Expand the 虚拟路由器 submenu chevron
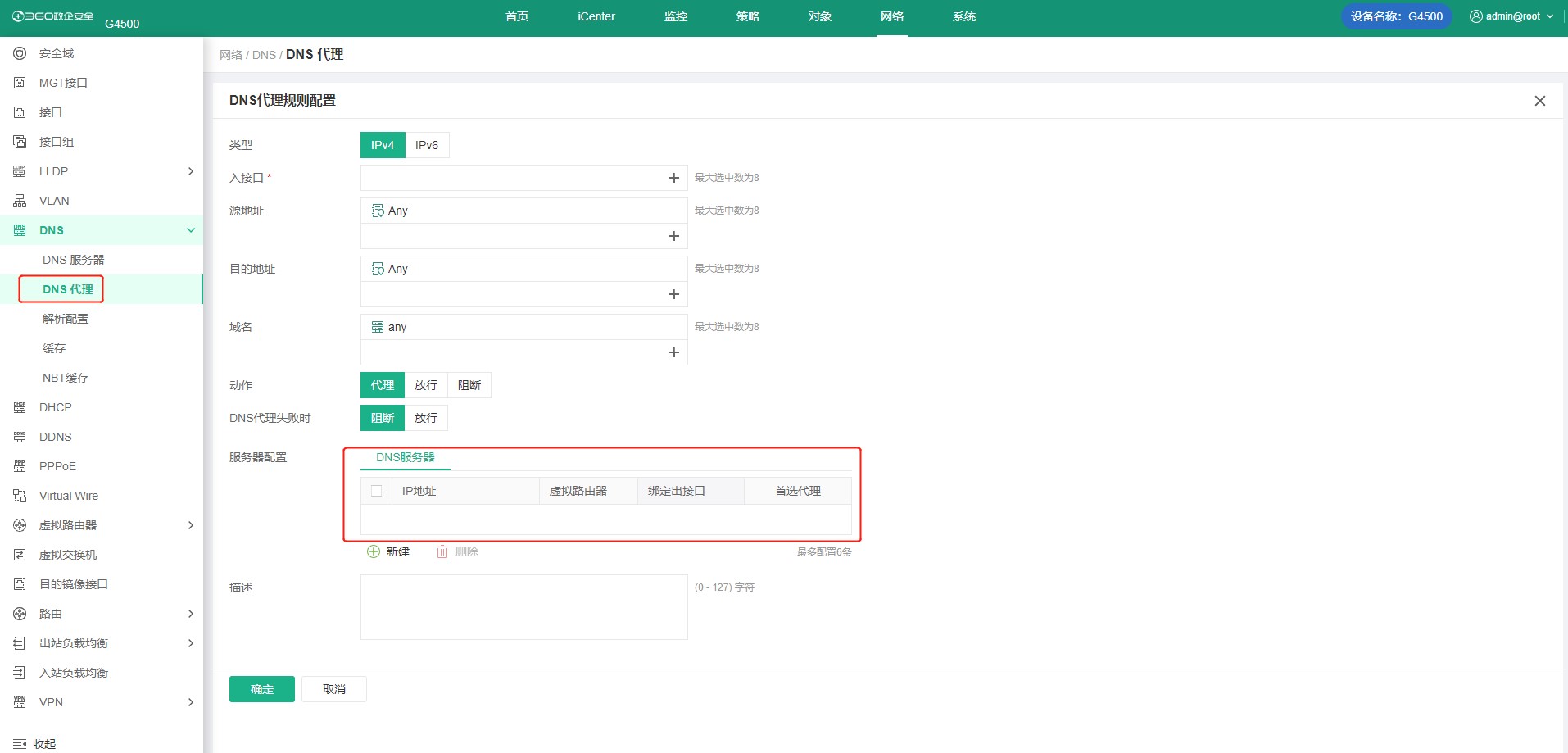 click(x=191, y=525)
